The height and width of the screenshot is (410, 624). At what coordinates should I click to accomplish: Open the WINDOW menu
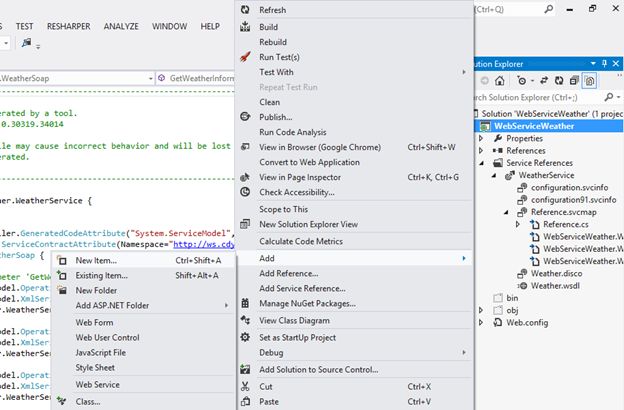point(169,26)
